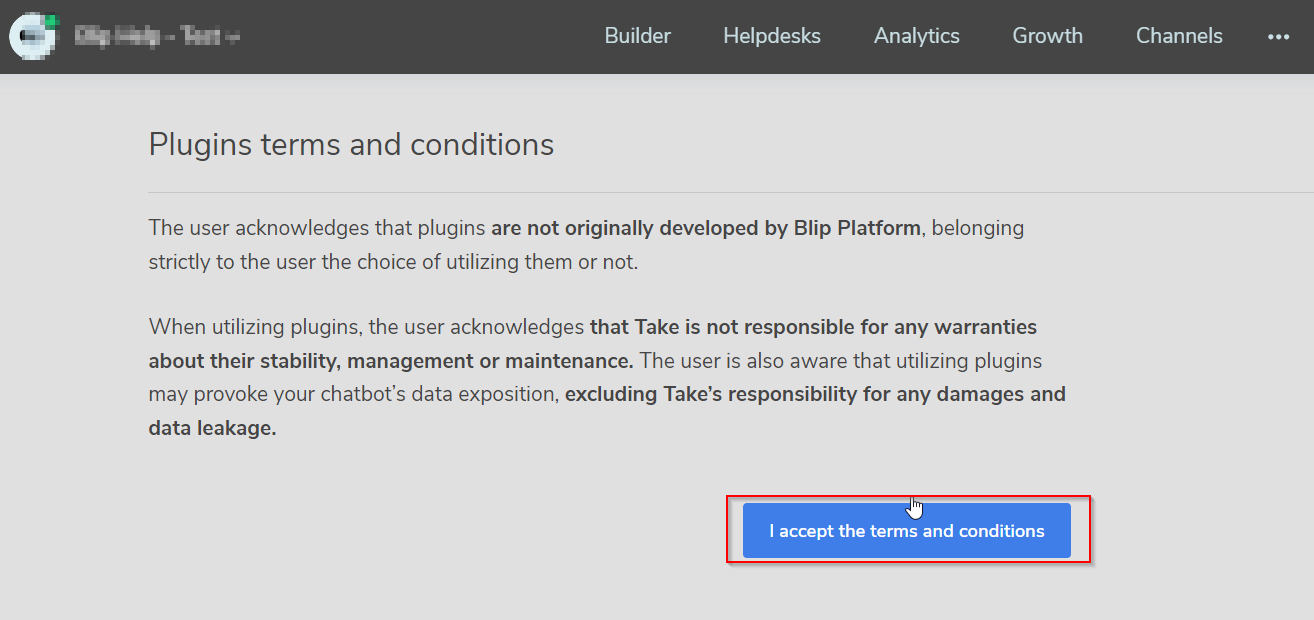
Task: Navigate to the Channels section
Action: [x=1179, y=36]
